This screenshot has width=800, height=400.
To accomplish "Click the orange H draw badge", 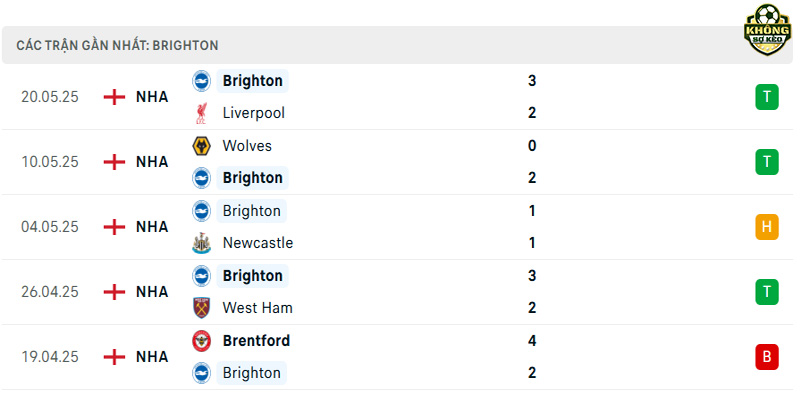I will click(767, 227).
